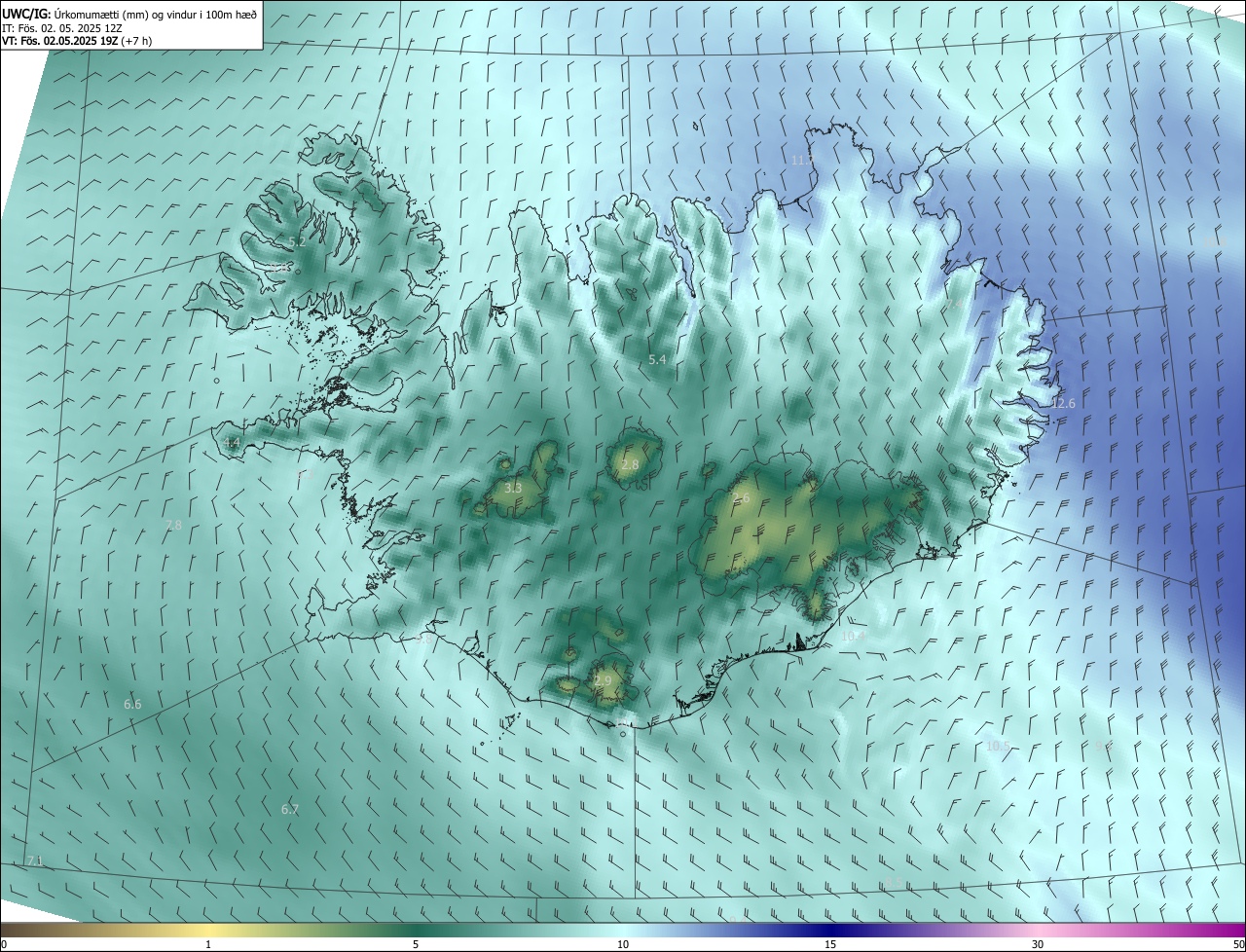Click the 2.8 value on the central glacier

coord(630,465)
